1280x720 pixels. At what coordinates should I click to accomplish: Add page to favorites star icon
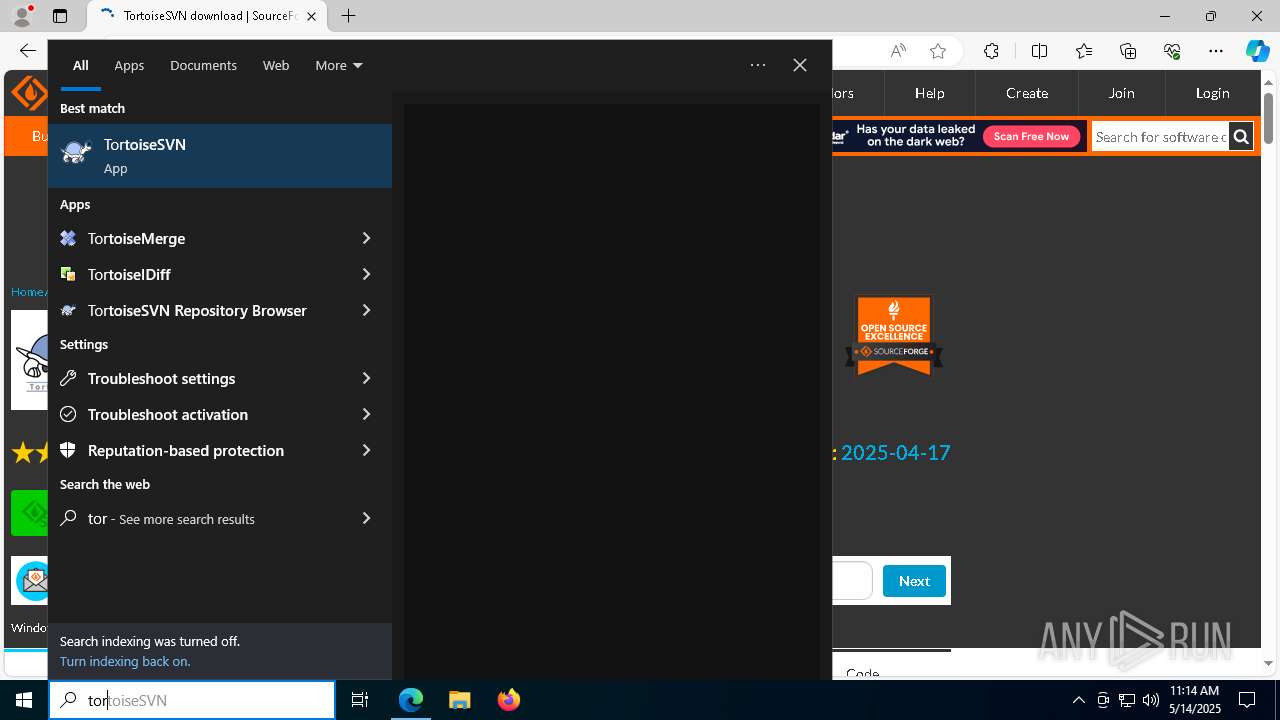[x=937, y=51]
